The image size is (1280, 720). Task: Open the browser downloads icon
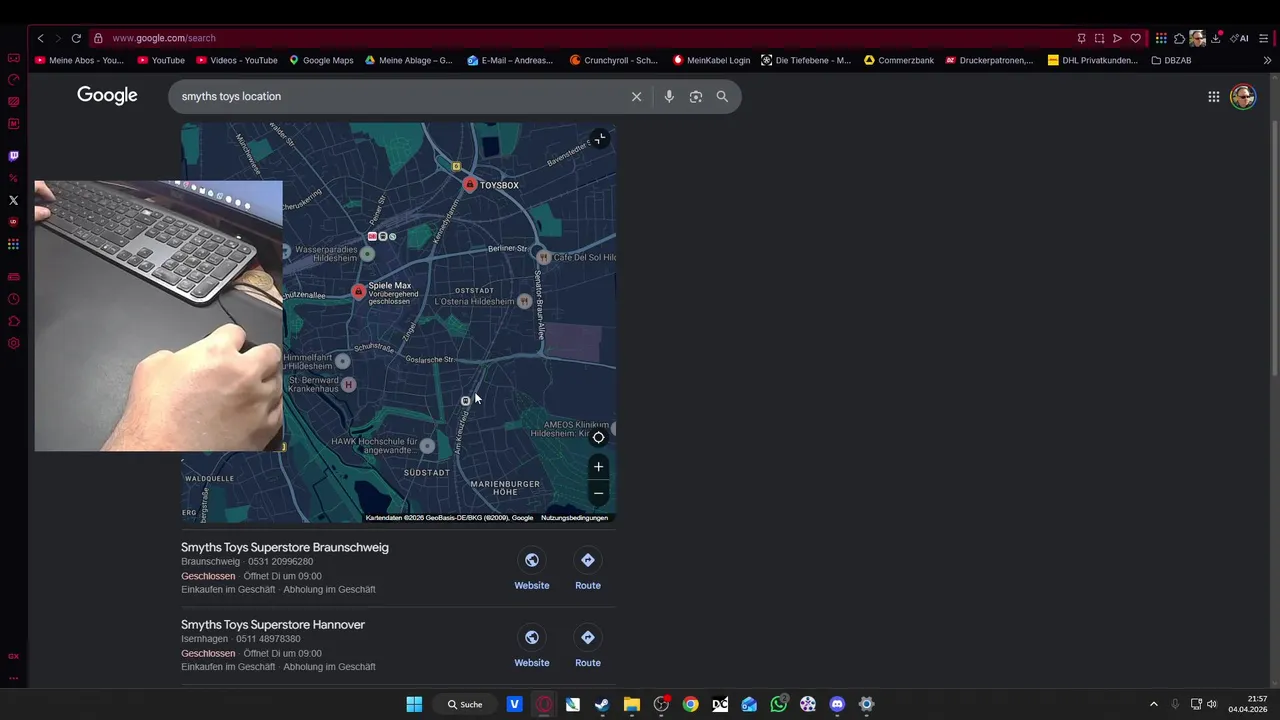[x=1216, y=38]
